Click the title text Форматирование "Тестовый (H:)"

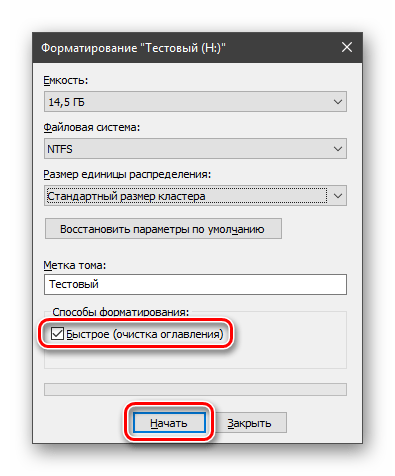click(133, 48)
